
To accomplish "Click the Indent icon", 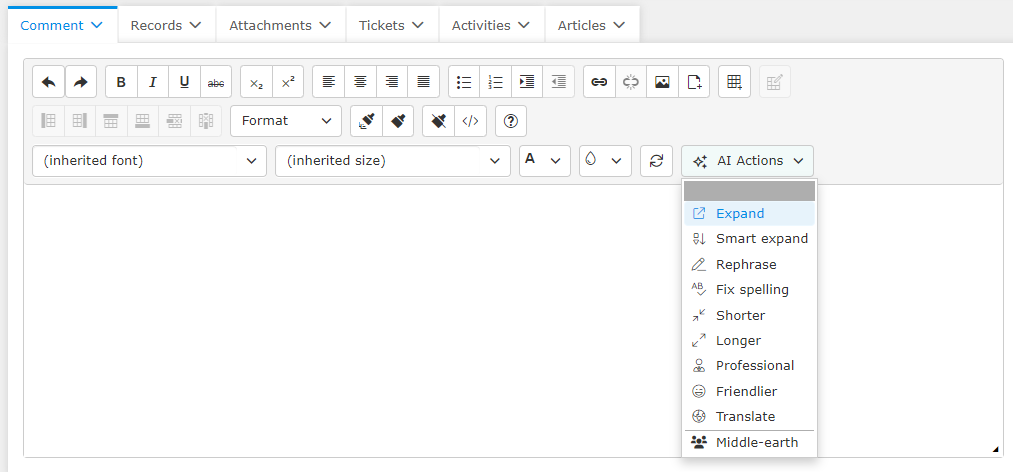I will (527, 82).
